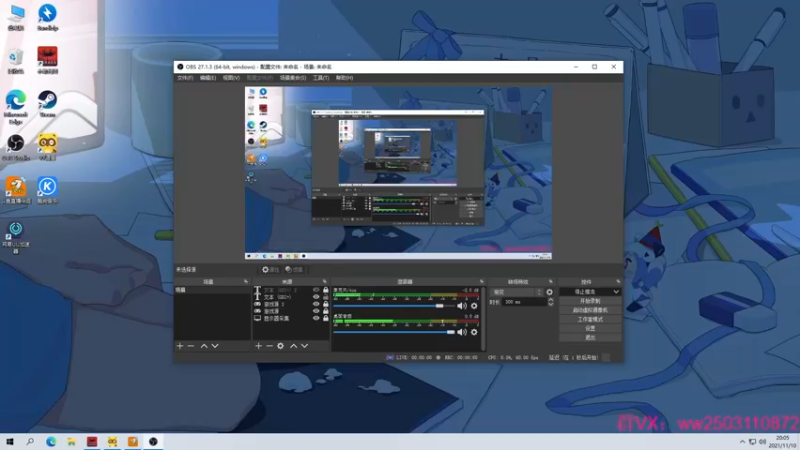Open blue K music app shortcut
Viewport: 800px width, 450px height.
47,190
